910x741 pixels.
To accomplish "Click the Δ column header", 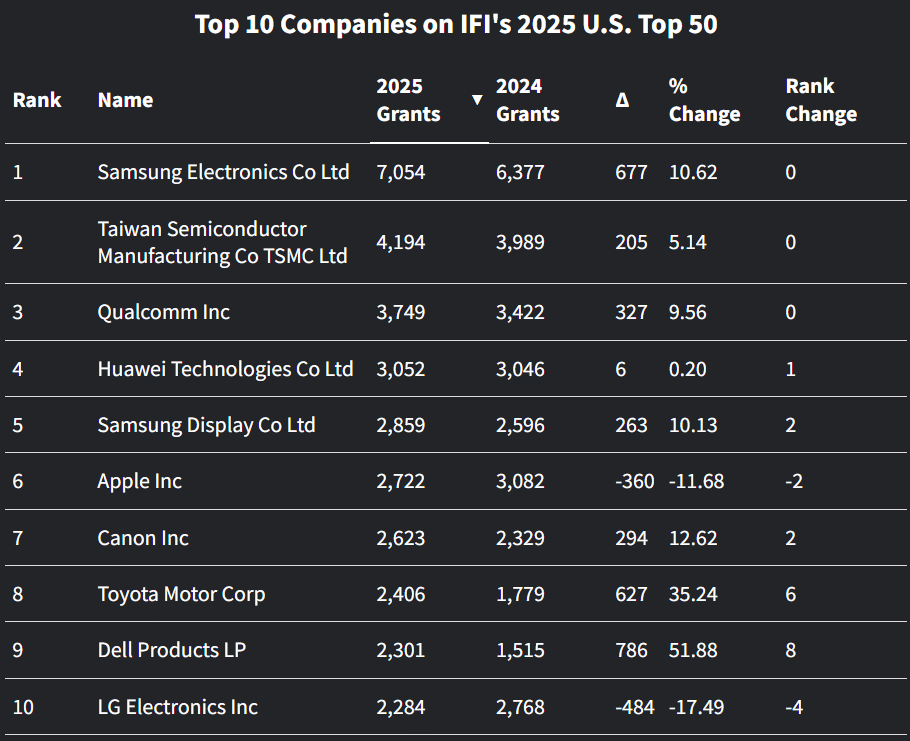I will (622, 100).
